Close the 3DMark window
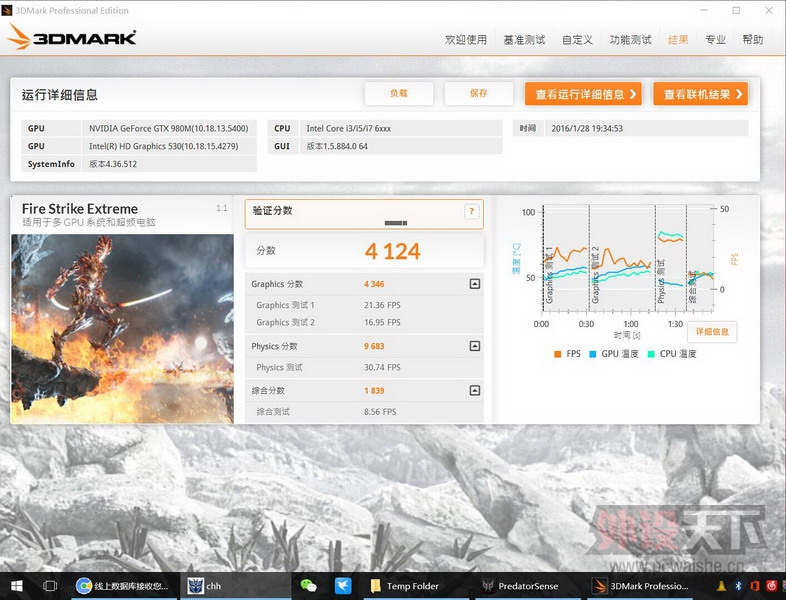The width and height of the screenshot is (786, 600). [x=769, y=10]
